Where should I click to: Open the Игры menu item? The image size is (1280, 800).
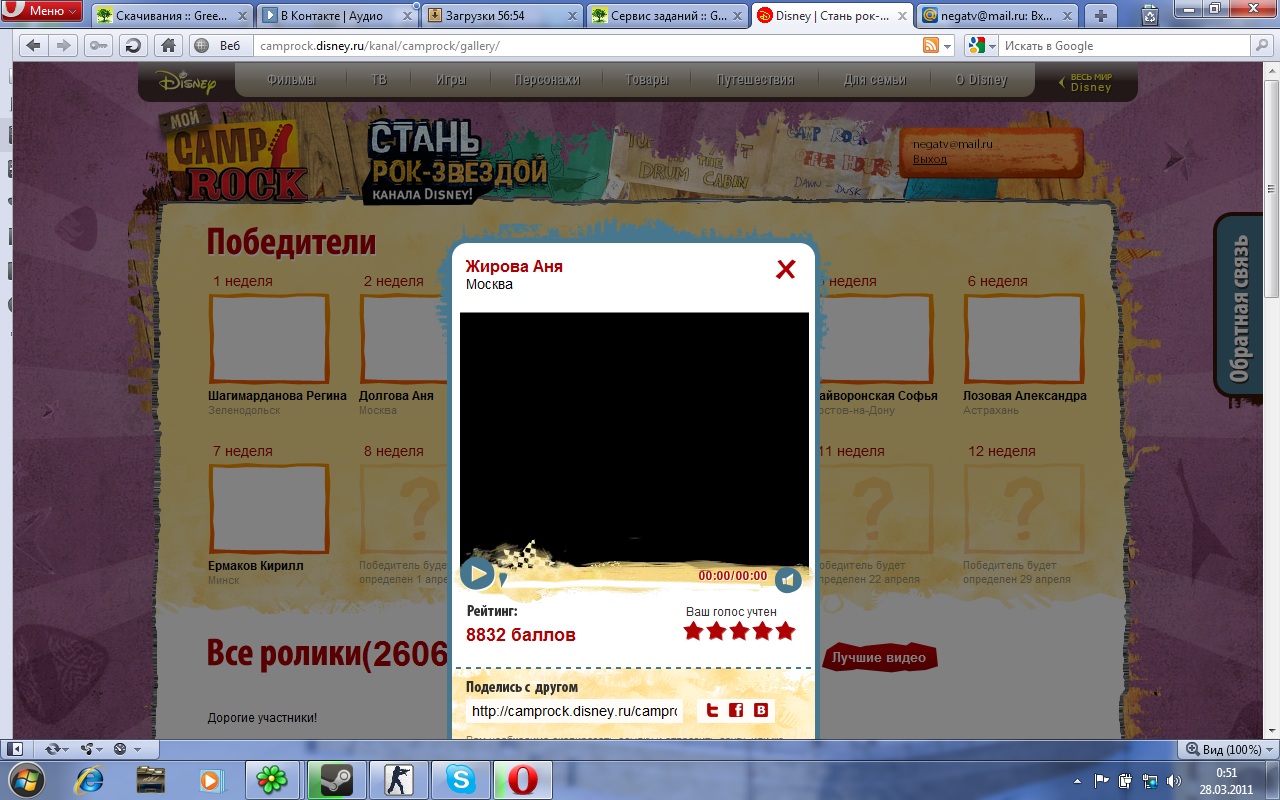(x=451, y=80)
